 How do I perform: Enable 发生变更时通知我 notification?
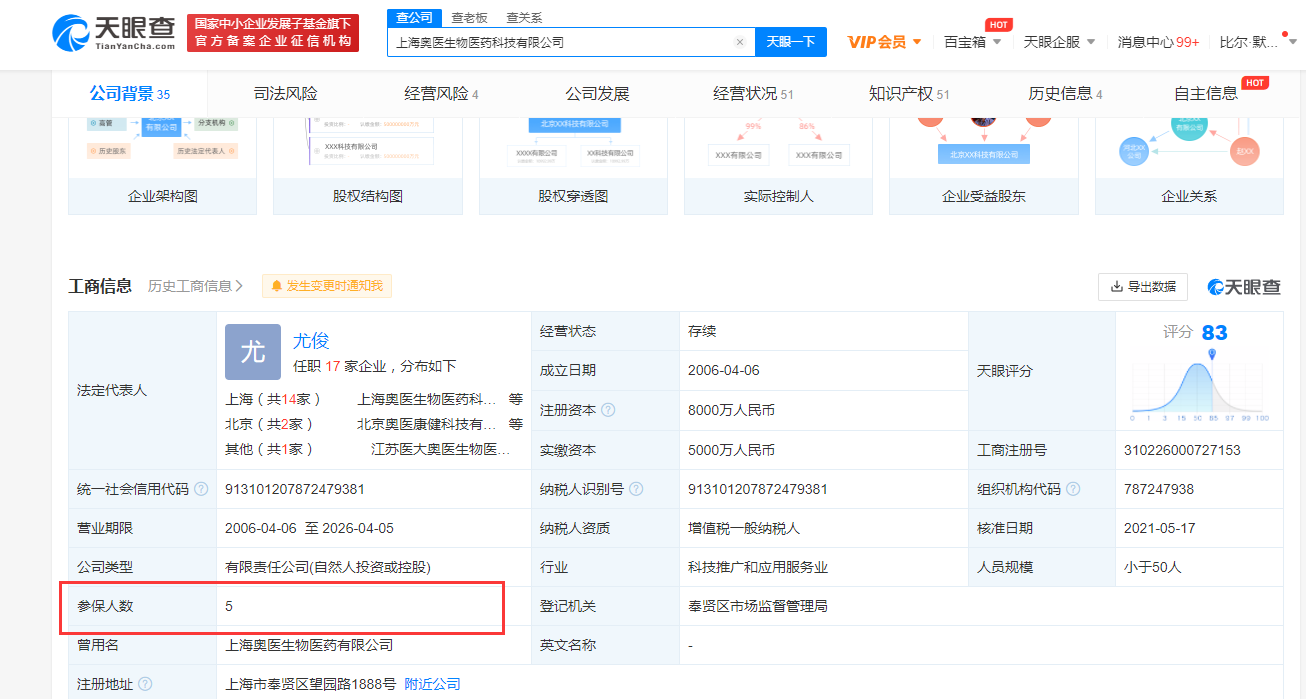click(x=326, y=286)
